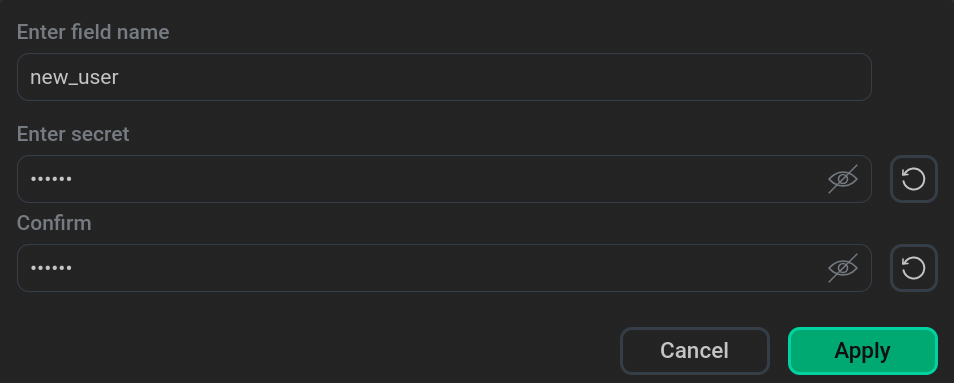Screen dimensions: 954x383
Task: Click inside the Enter secret password box
Action: (x=444, y=179)
